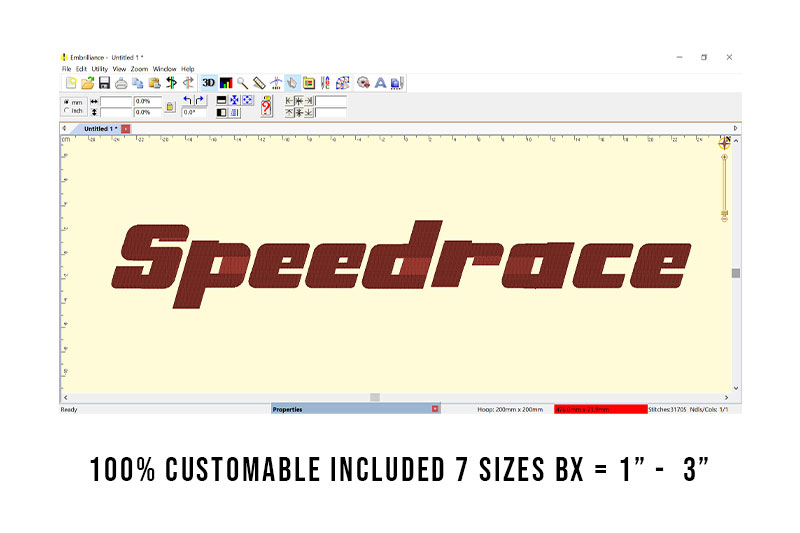Viewport: 800px width, 533px height.
Task: Rotate design left with blue arrow
Action: 187,100
